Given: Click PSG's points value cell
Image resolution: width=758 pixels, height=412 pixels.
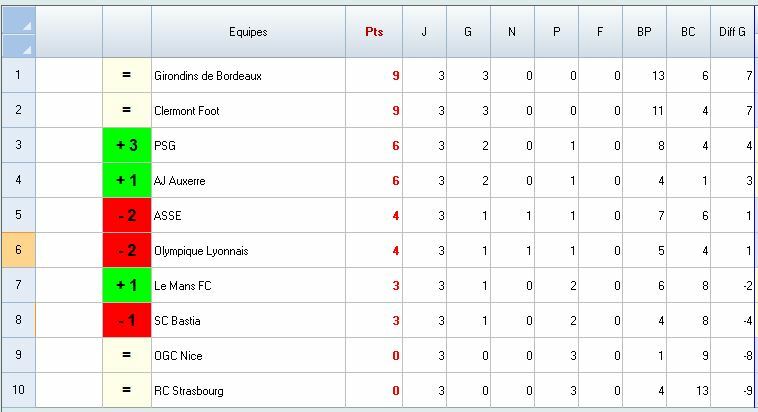Looking at the screenshot, I should click(x=374, y=146).
